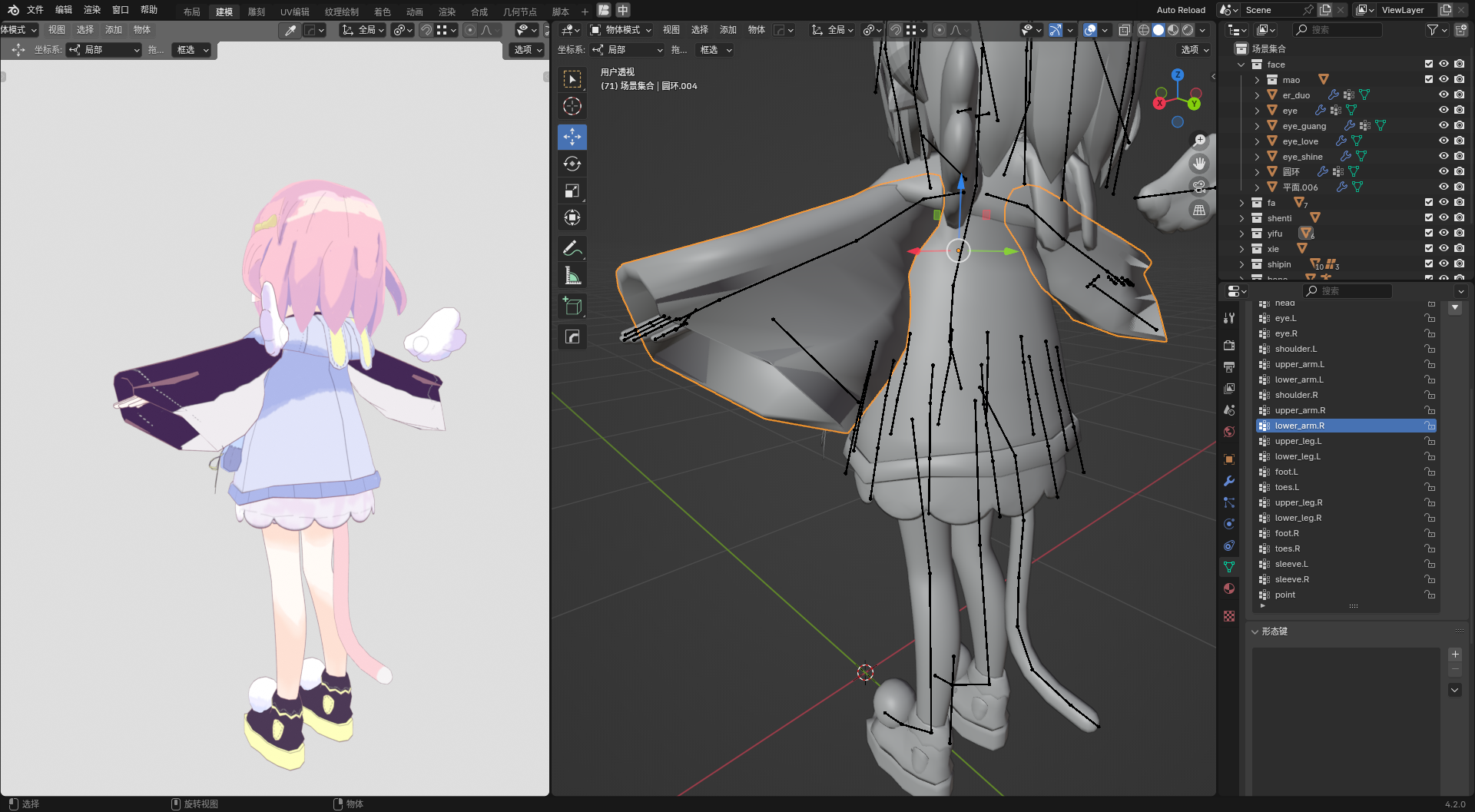1475x812 pixels.
Task: Select the upper_leg.L vertex group
Action: 1298,441
